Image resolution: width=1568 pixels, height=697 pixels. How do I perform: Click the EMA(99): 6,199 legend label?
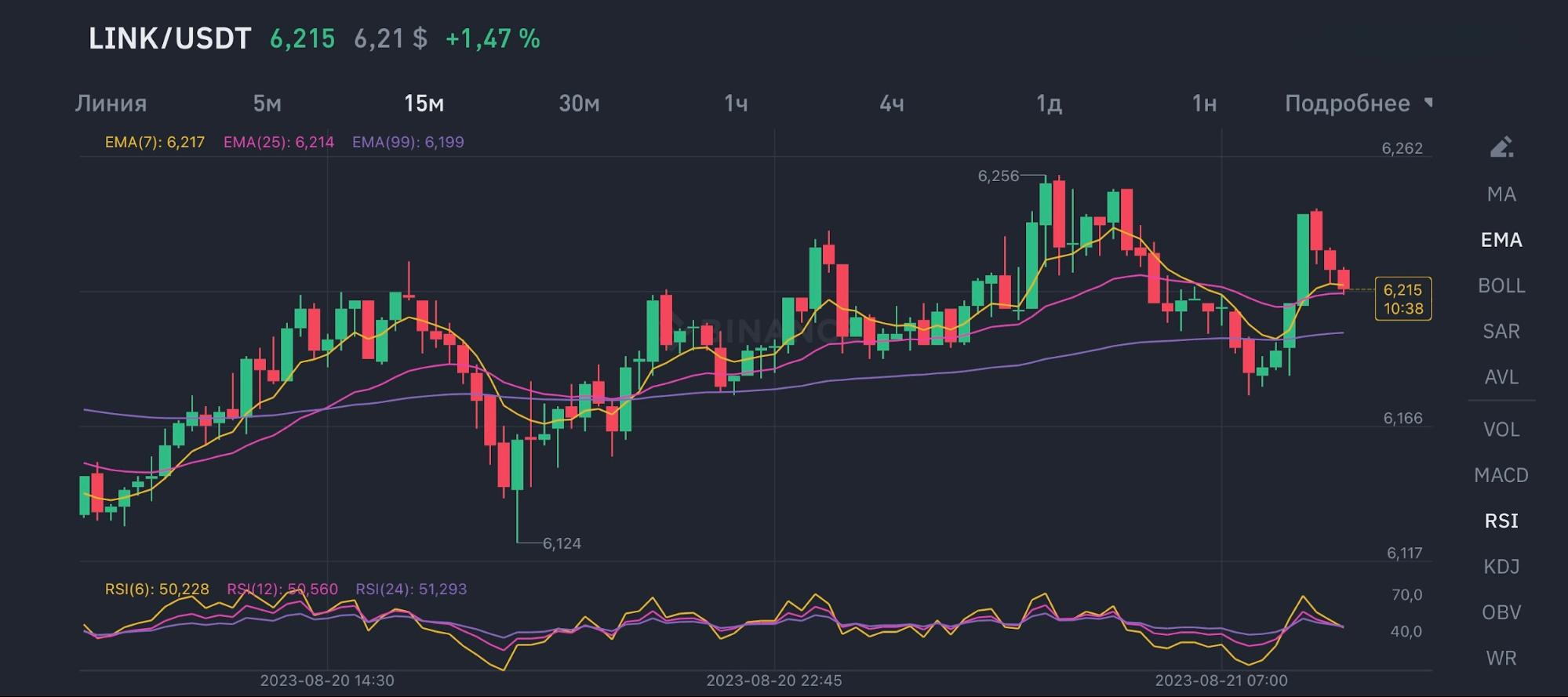click(408, 142)
